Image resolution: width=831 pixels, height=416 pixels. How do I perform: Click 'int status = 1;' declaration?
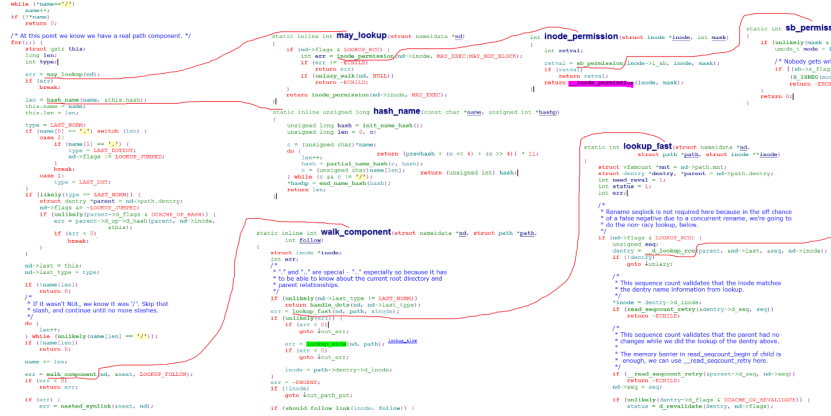tap(625, 187)
